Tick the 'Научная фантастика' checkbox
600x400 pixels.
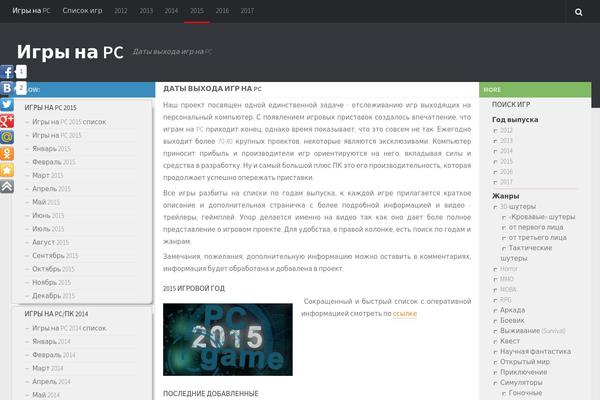(495, 352)
